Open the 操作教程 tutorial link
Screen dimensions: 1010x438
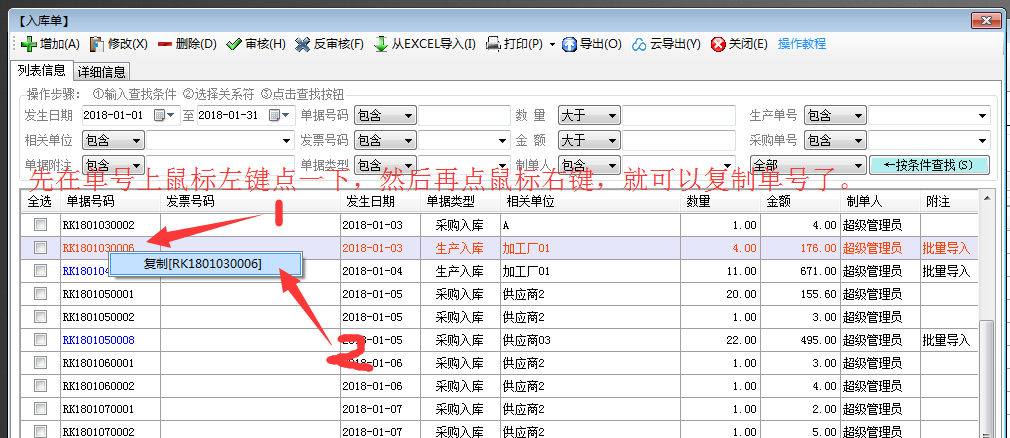pos(802,44)
